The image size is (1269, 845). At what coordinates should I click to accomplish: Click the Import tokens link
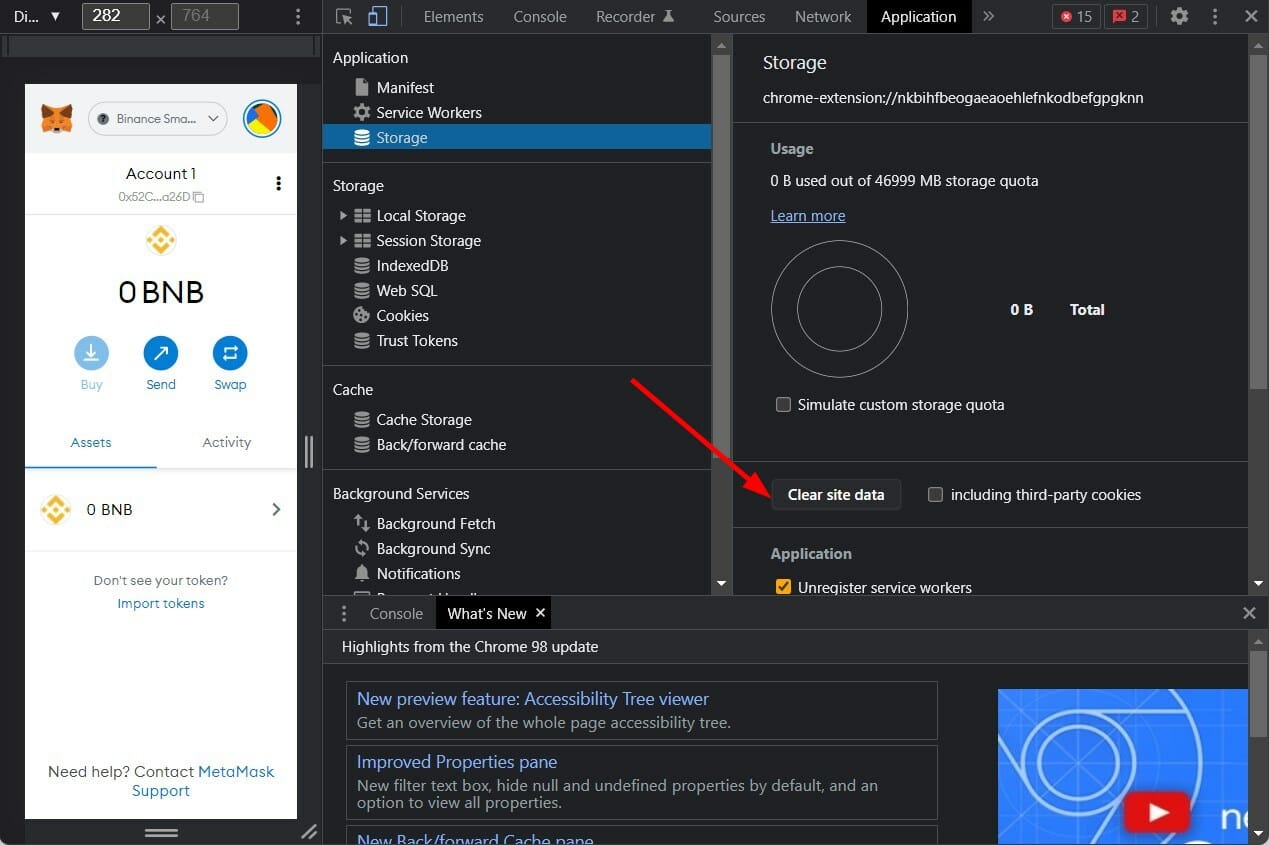tap(161, 603)
